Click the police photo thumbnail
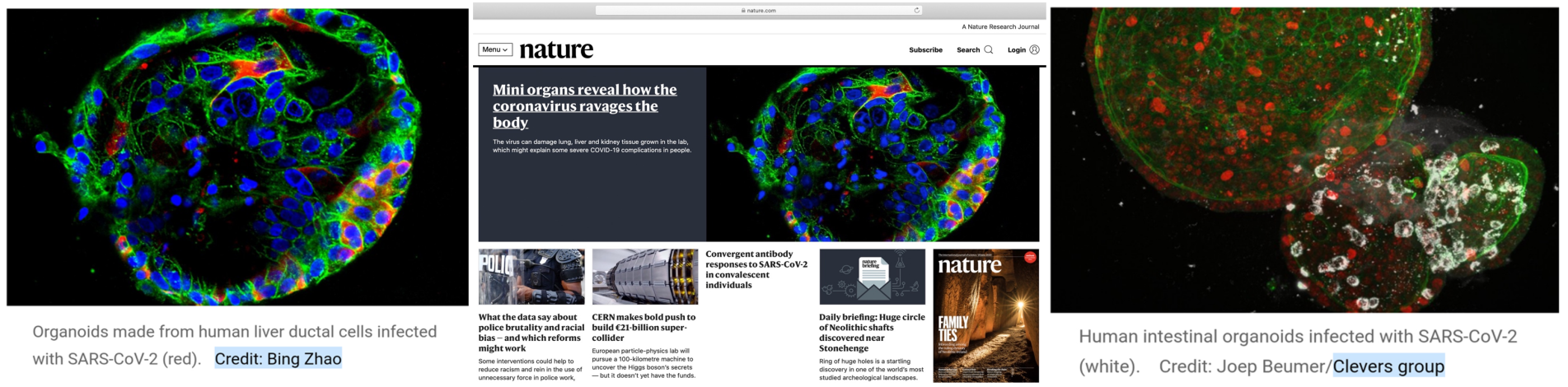 pos(531,277)
